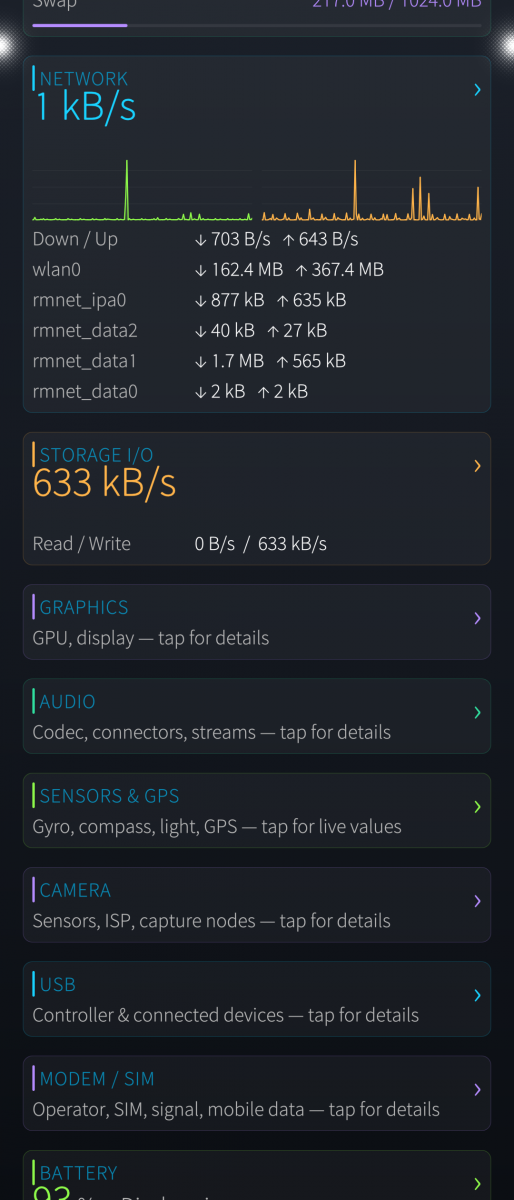
Task: Click the green download traffic graph
Action: [x=142, y=190]
